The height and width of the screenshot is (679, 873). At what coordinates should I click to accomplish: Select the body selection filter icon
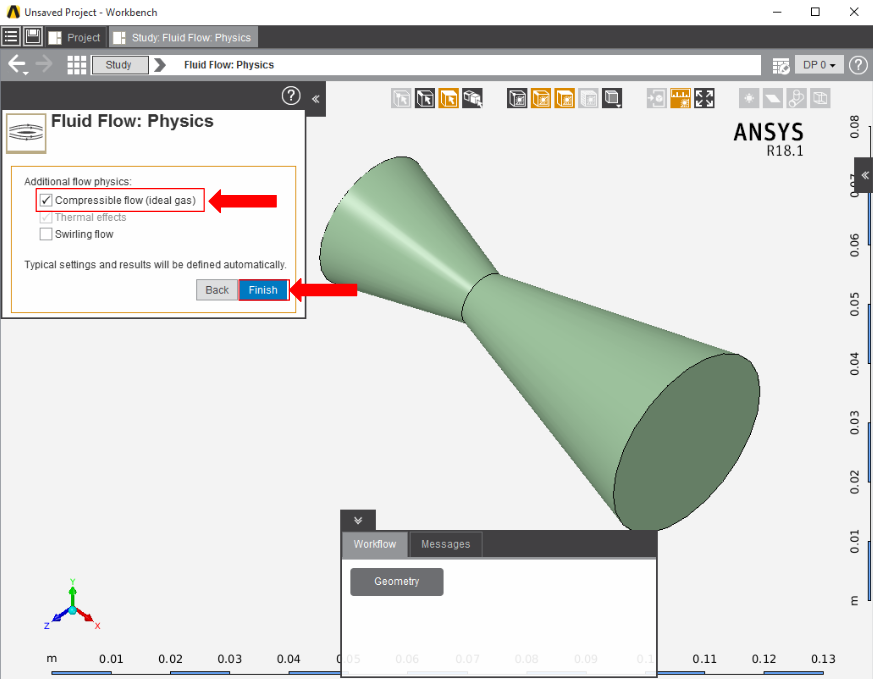472,99
